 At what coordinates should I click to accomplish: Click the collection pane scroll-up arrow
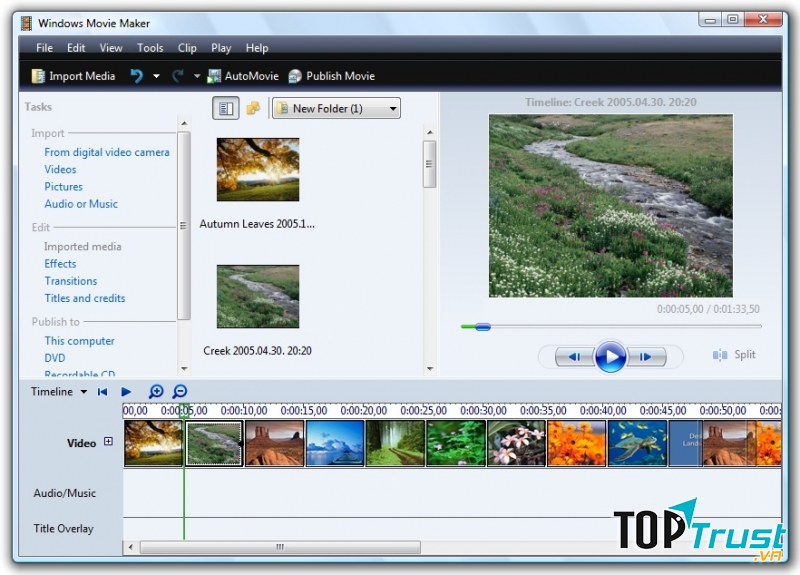click(x=430, y=133)
